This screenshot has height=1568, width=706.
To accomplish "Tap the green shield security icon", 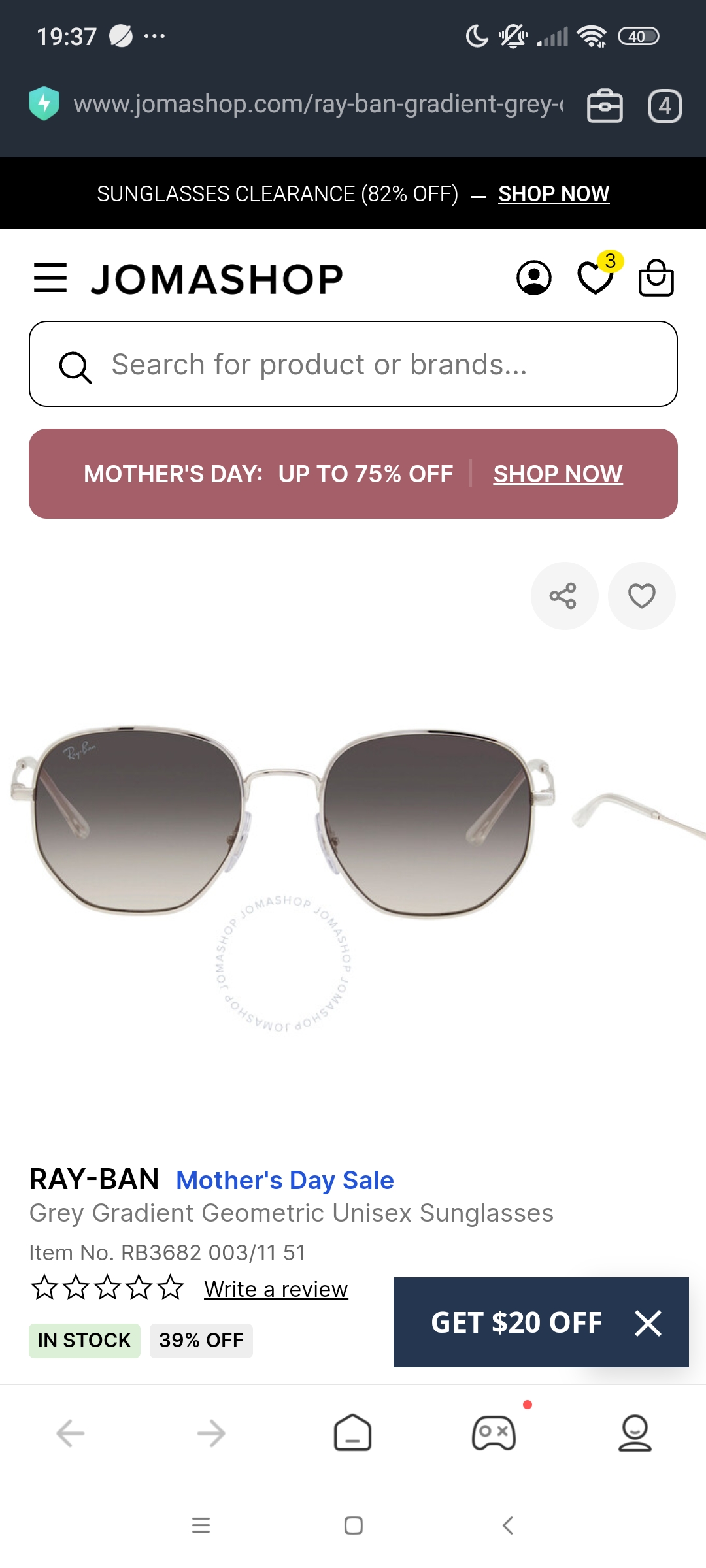I will pos(44,103).
